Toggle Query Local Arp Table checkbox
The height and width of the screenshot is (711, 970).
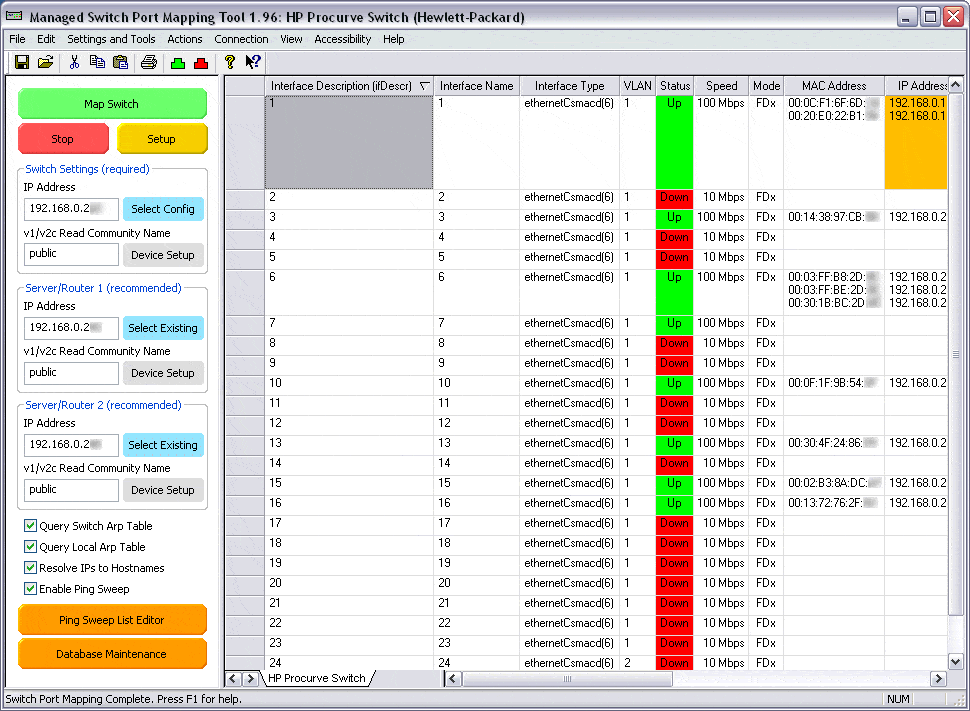click(30, 547)
